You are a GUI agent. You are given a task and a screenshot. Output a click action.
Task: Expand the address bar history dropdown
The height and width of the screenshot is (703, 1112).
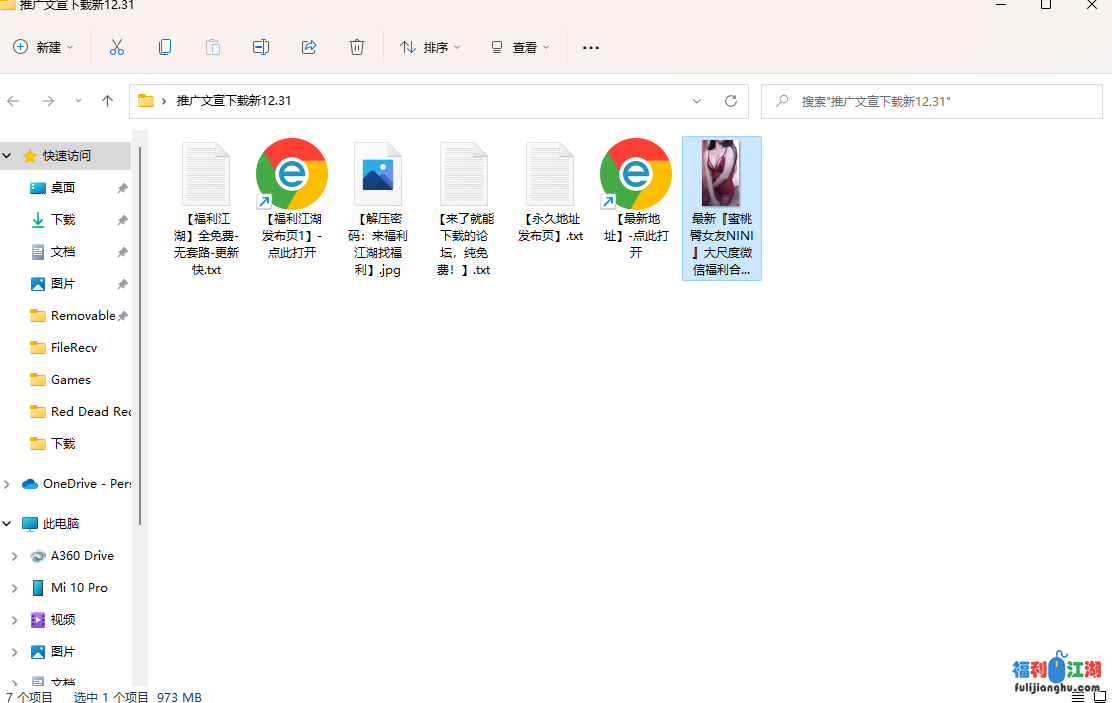point(697,101)
